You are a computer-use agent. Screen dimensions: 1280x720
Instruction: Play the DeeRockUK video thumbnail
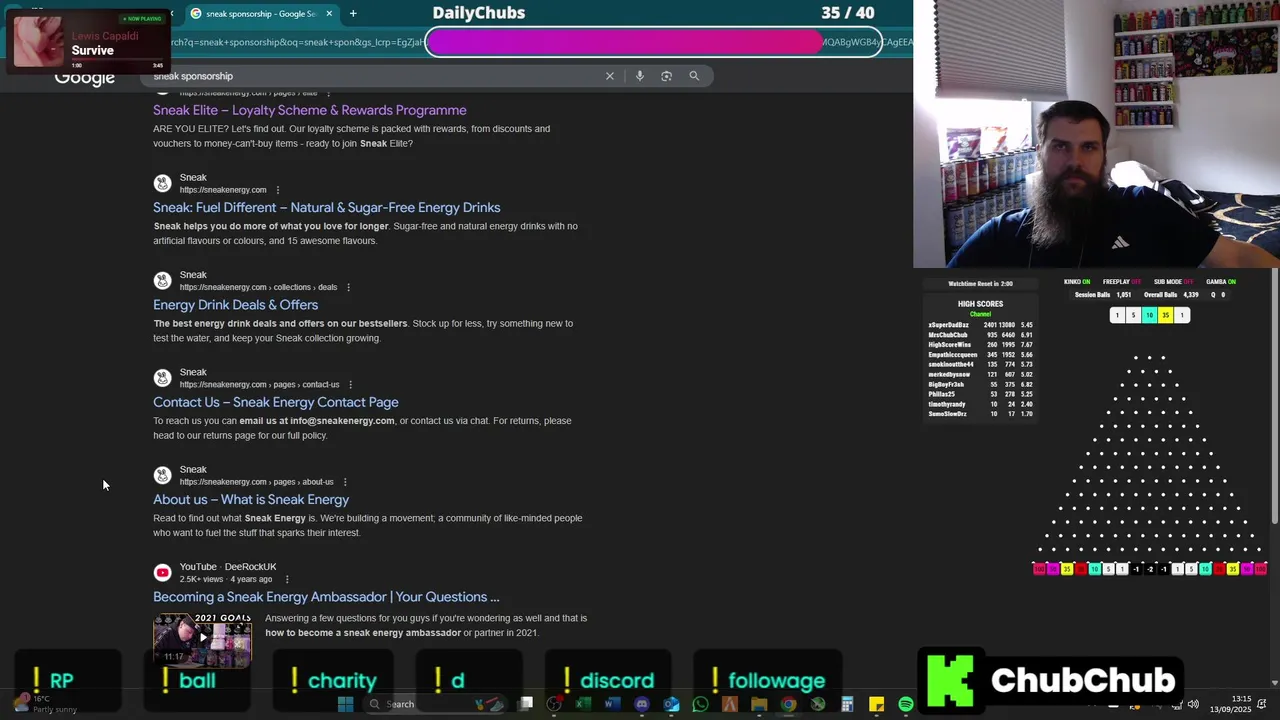pos(202,639)
